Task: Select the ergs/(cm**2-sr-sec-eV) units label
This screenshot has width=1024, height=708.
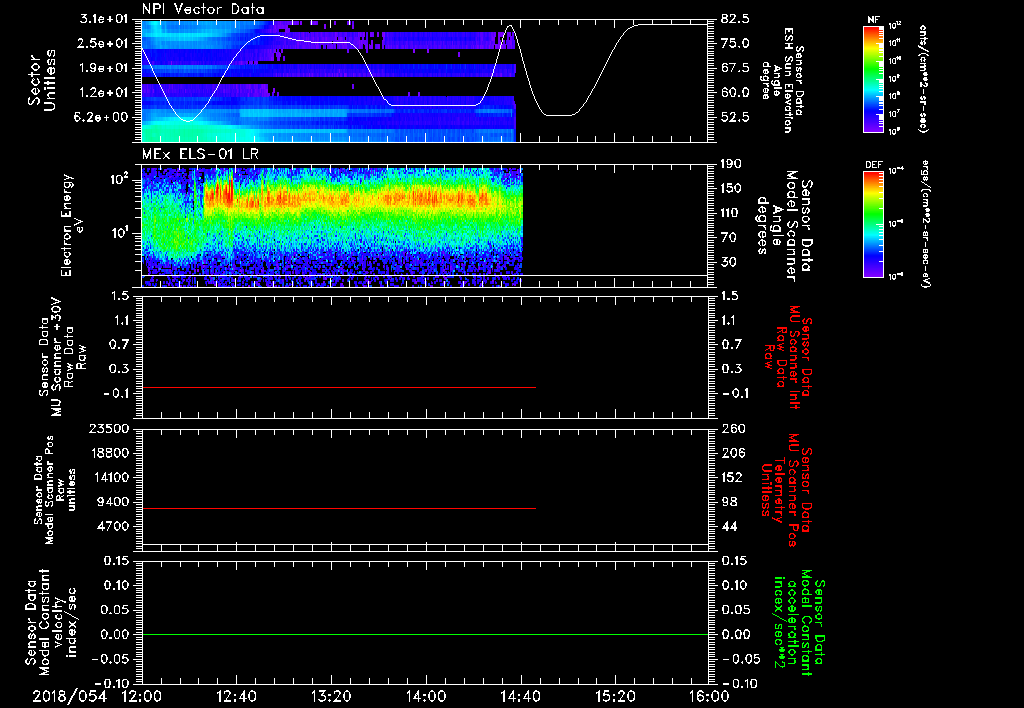Action: [925, 223]
